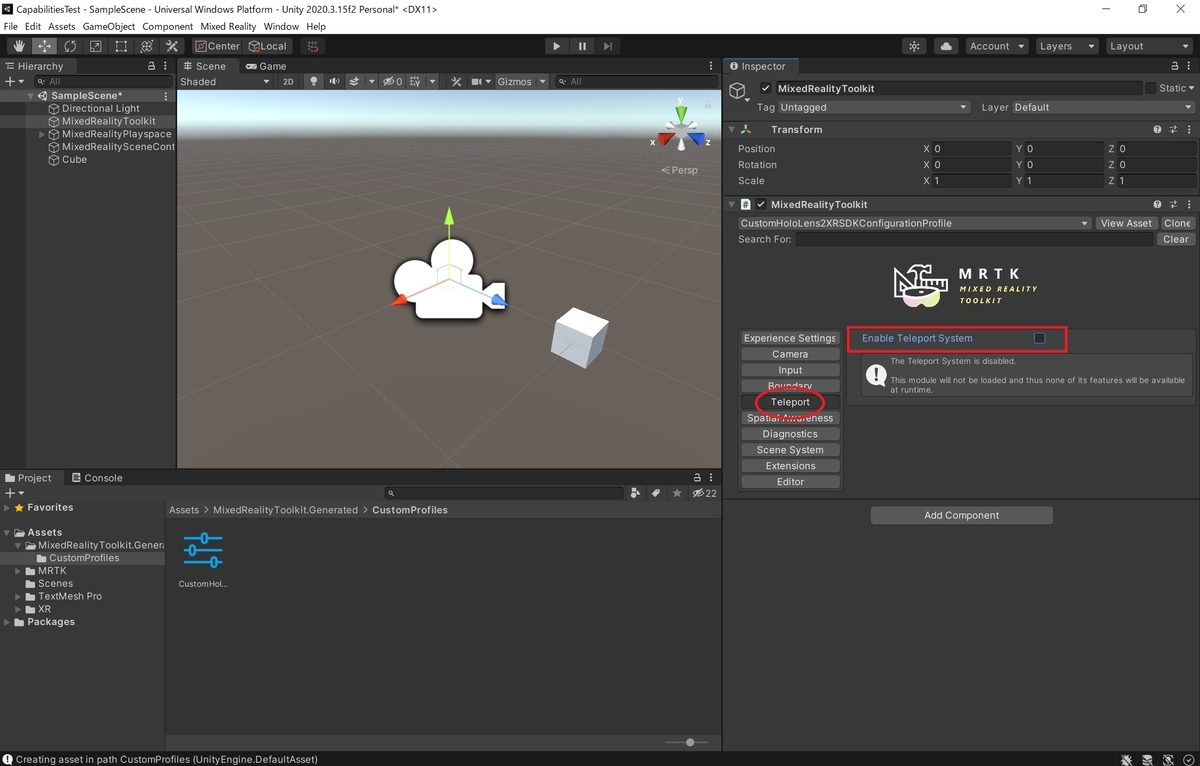
Task: Select the Scale tool
Action: coord(95,46)
